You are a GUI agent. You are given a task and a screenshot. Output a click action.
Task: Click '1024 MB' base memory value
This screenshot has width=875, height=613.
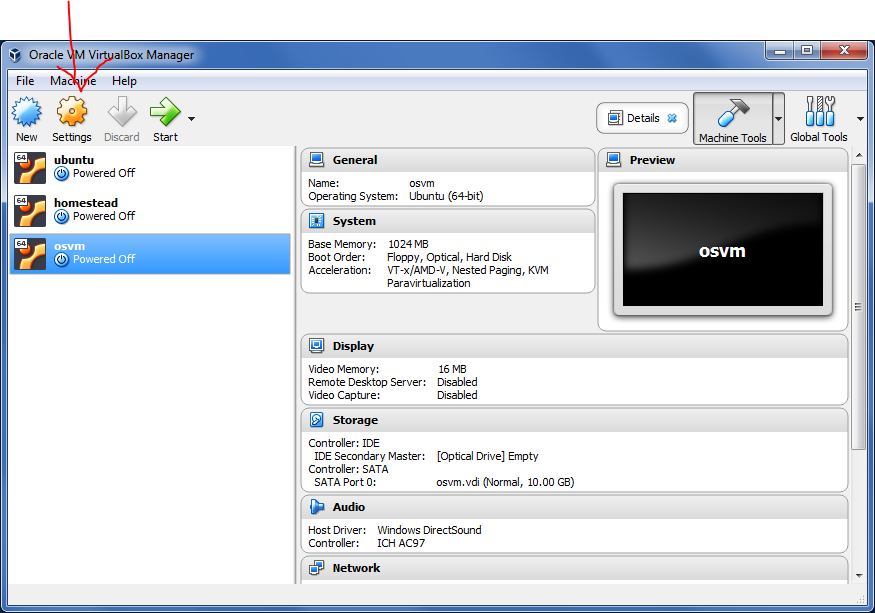pos(408,244)
